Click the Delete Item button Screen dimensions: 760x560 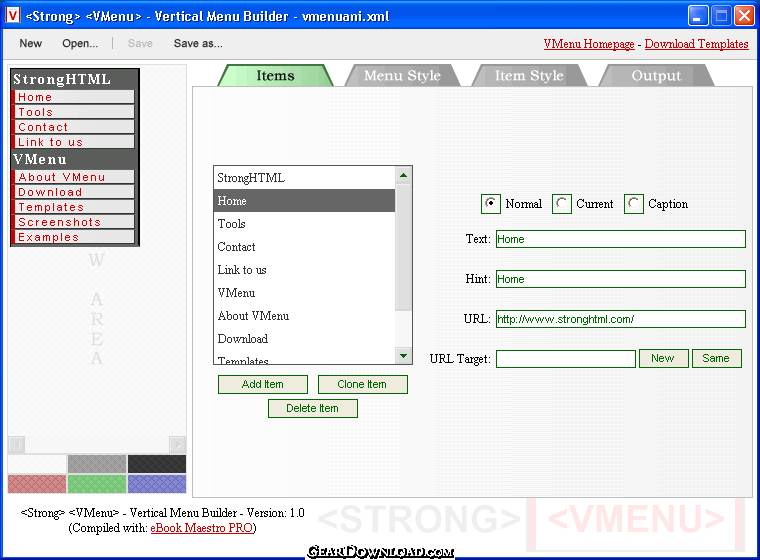pos(313,408)
